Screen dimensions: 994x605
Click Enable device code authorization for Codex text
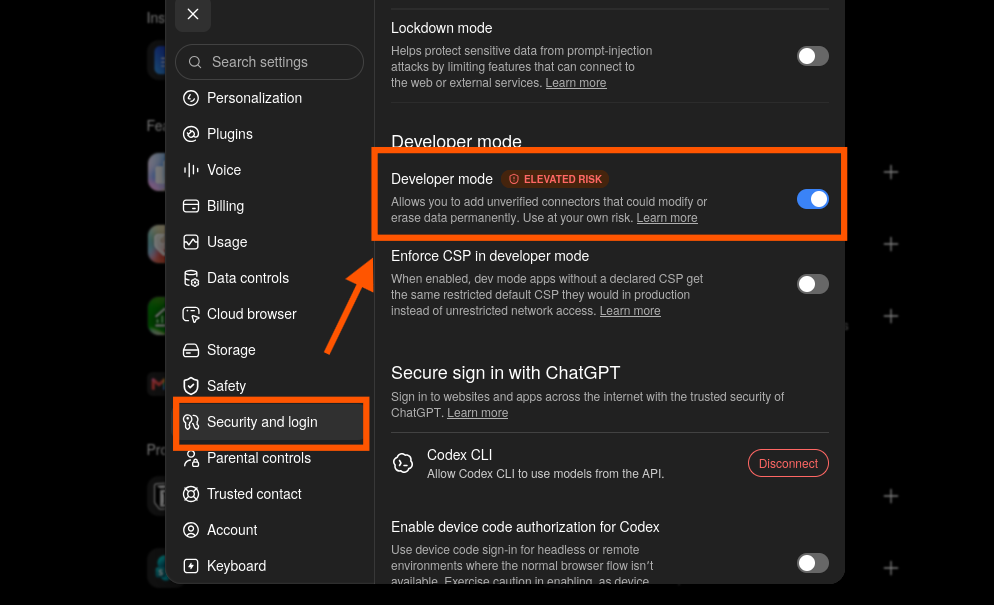tap(525, 528)
